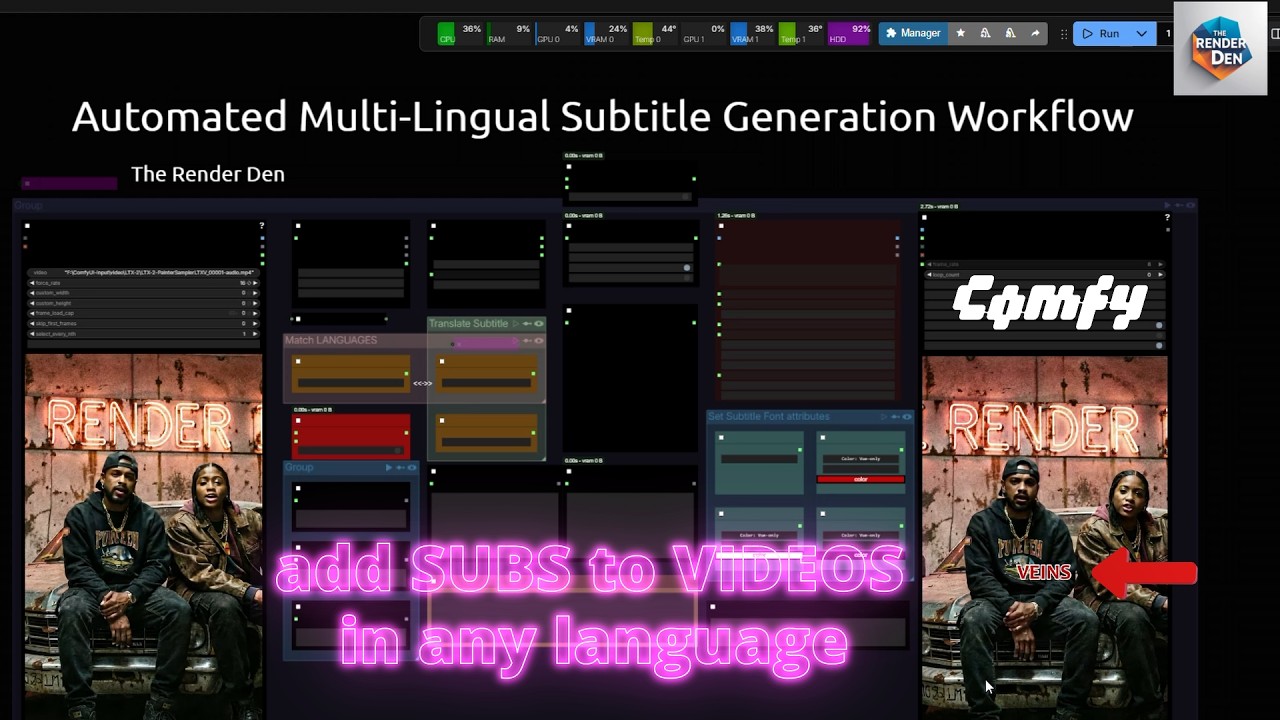Toggle eye icon on the blue Group header

tap(412, 467)
